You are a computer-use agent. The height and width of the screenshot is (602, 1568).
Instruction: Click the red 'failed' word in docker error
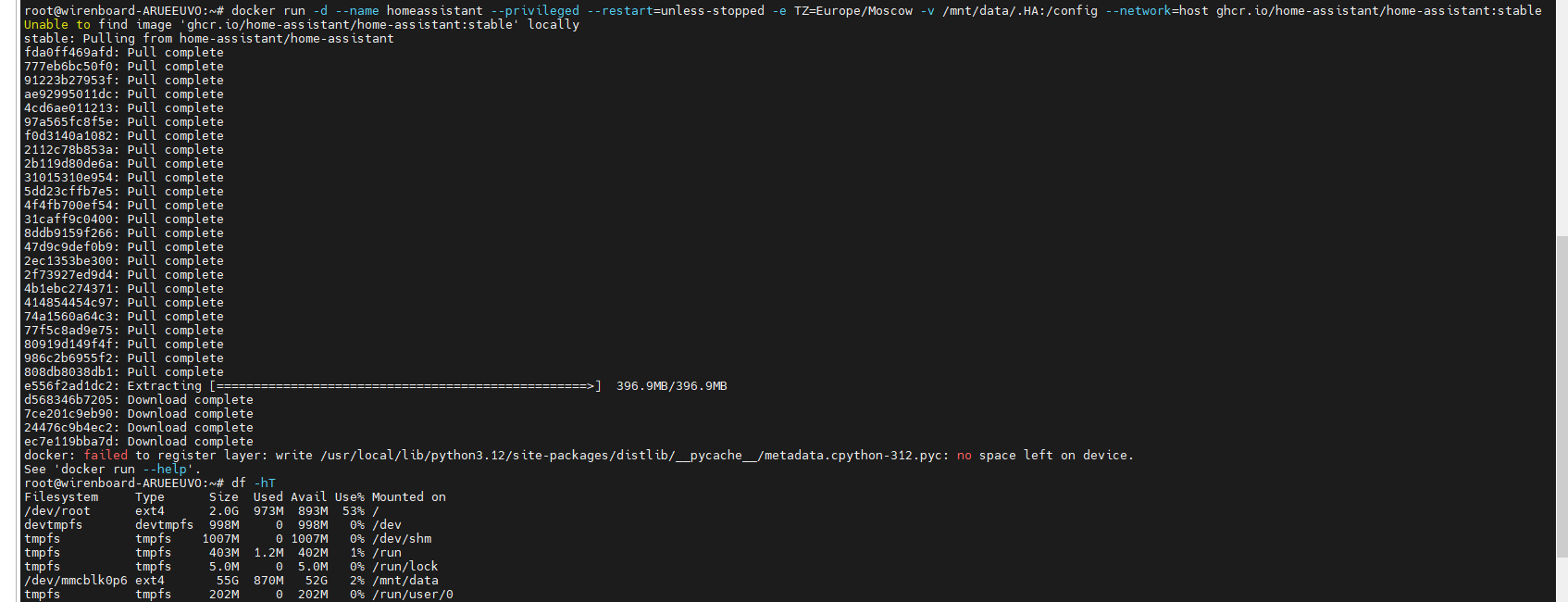(x=106, y=456)
